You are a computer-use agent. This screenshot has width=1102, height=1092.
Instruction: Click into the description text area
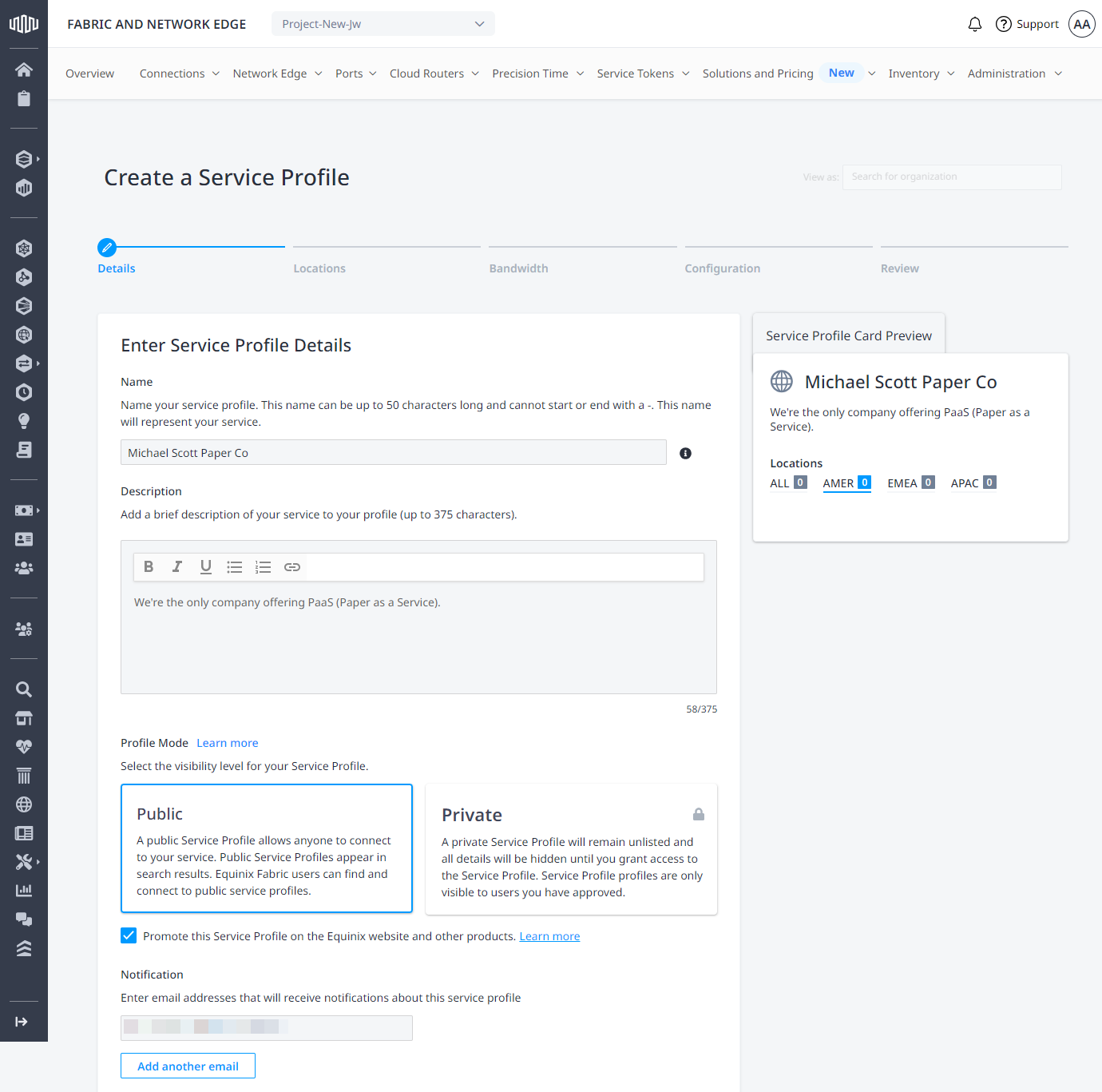418,639
